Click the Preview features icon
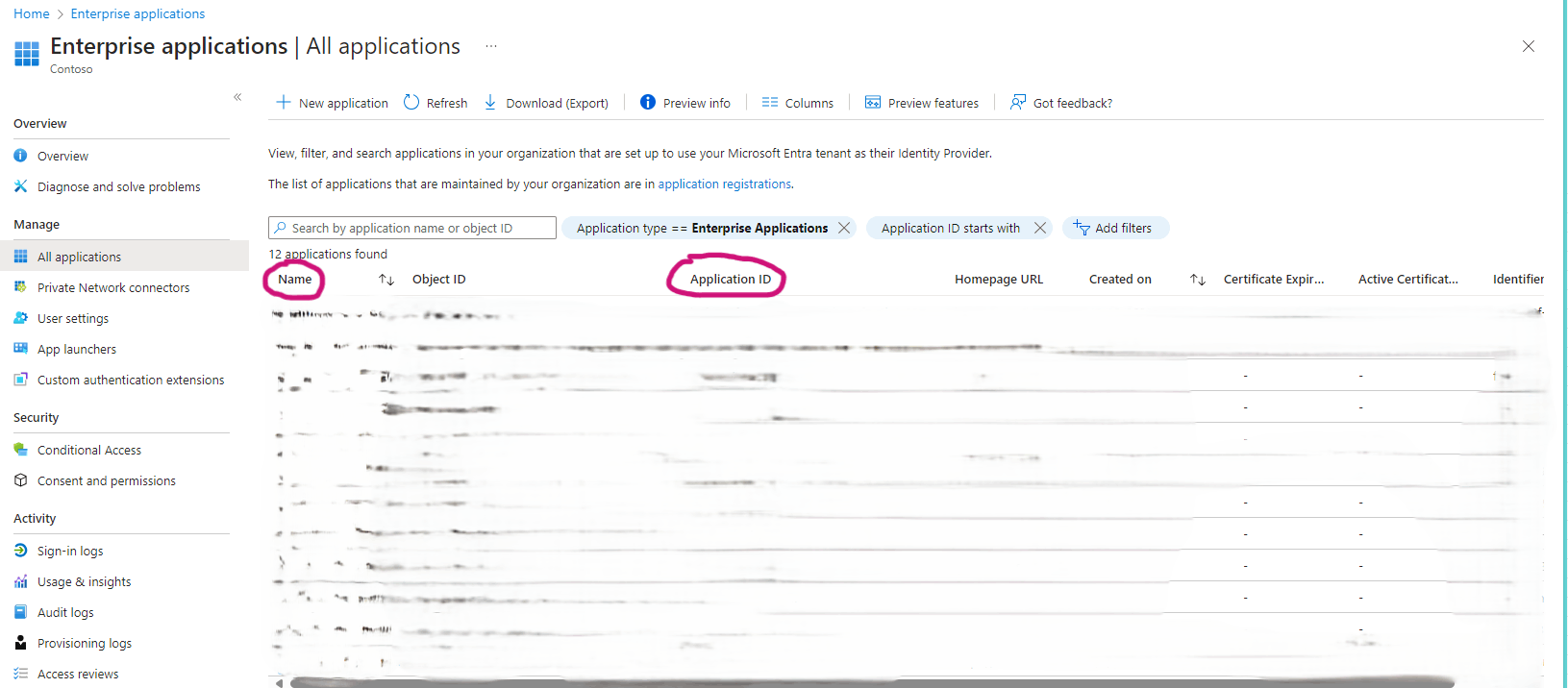Image resolution: width=1568 pixels, height=688 pixels. 873,102
